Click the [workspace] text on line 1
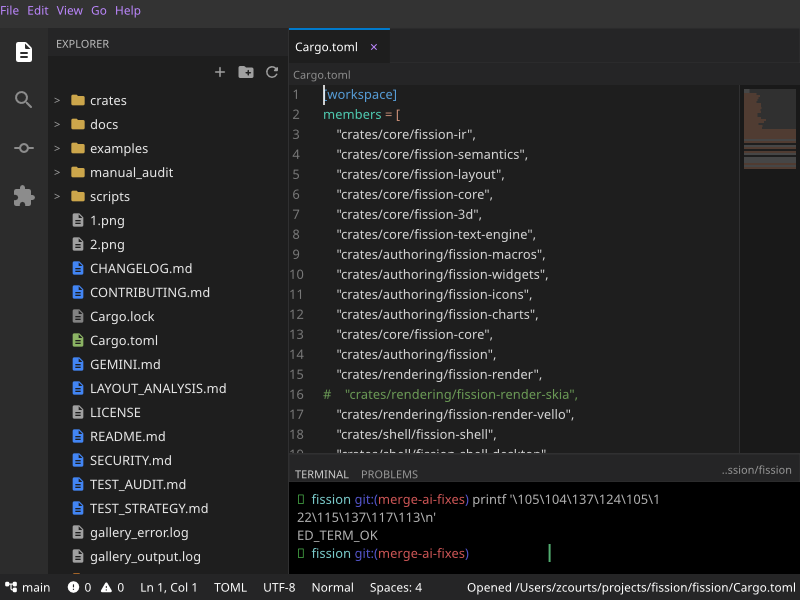800x600 pixels. click(360, 94)
